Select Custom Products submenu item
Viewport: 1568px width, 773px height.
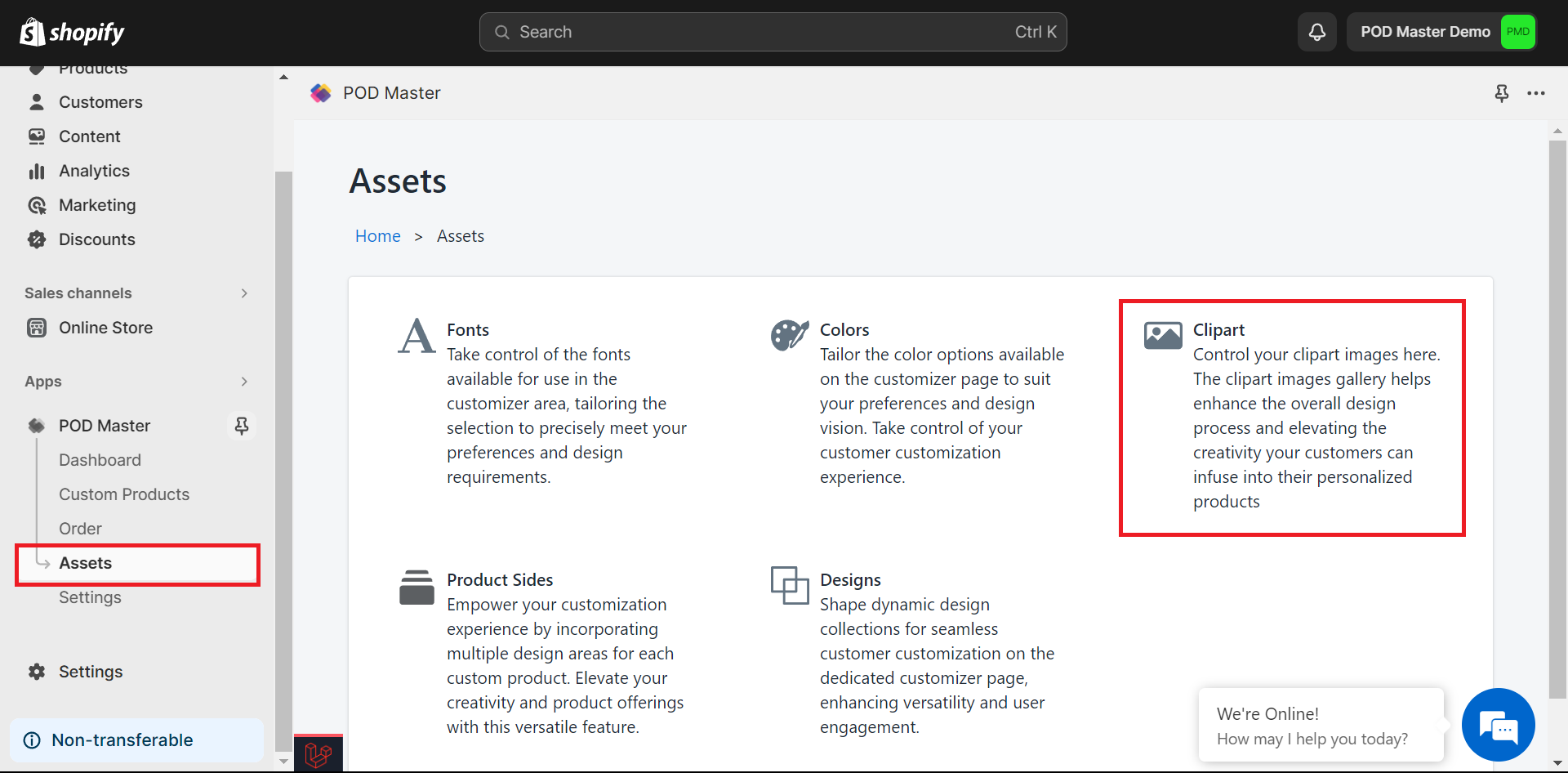(x=124, y=494)
